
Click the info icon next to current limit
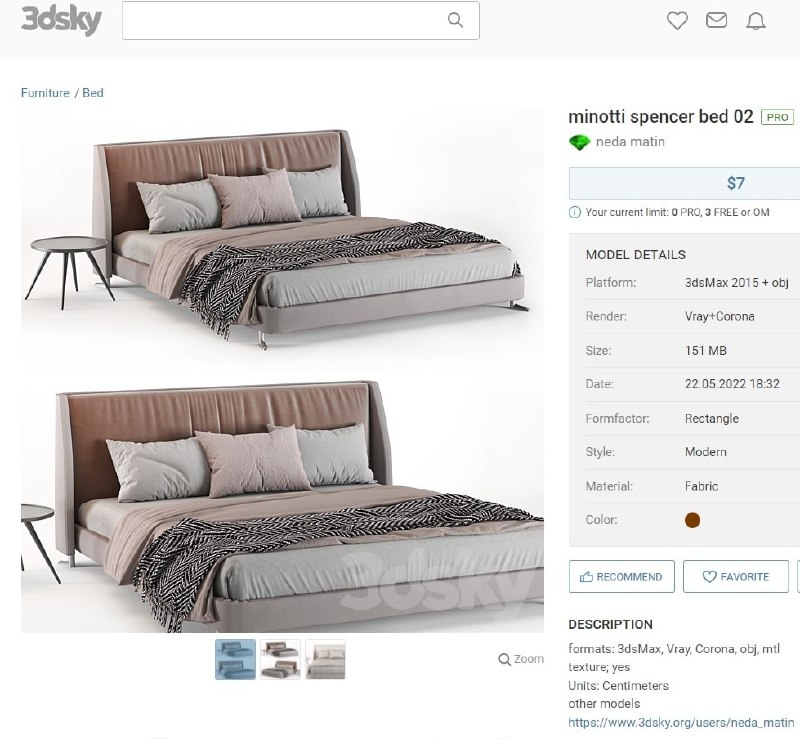point(574,212)
